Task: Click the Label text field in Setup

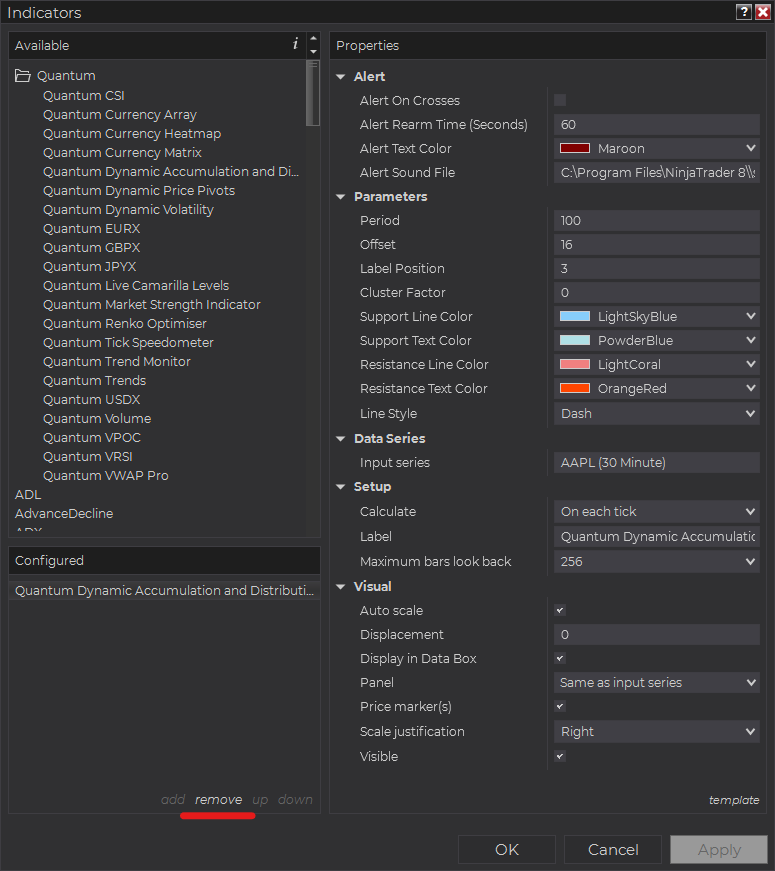Action: [x=657, y=536]
